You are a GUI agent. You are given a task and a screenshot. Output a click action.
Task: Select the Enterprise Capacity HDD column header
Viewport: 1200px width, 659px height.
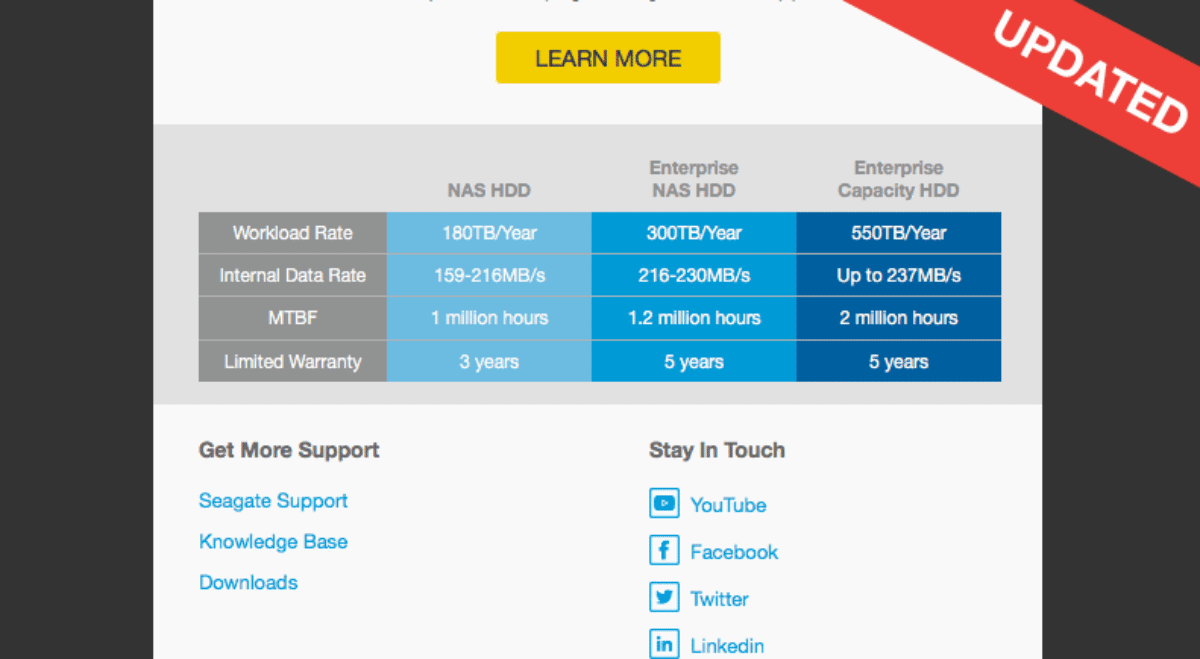(x=898, y=179)
